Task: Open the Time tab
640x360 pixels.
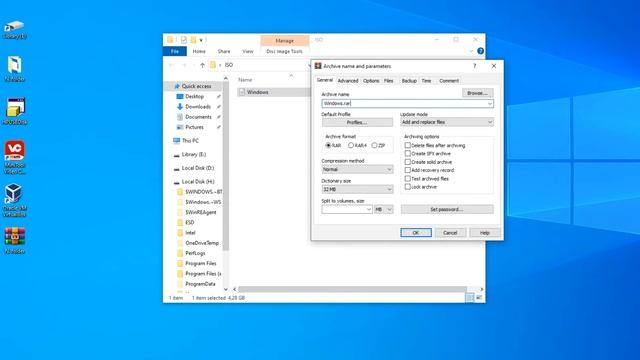Action: [426, 81]
